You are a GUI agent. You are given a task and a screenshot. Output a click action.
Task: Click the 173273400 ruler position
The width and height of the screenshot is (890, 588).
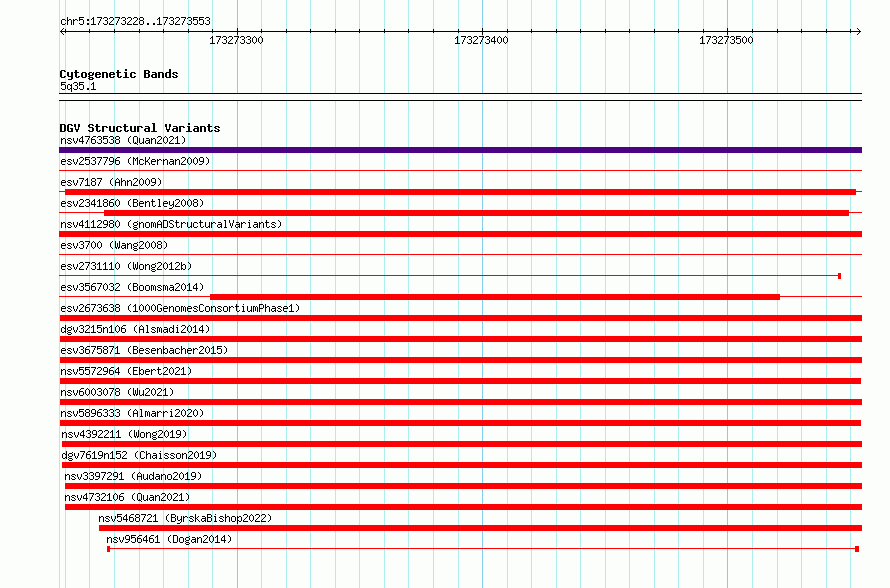[481, 40]
